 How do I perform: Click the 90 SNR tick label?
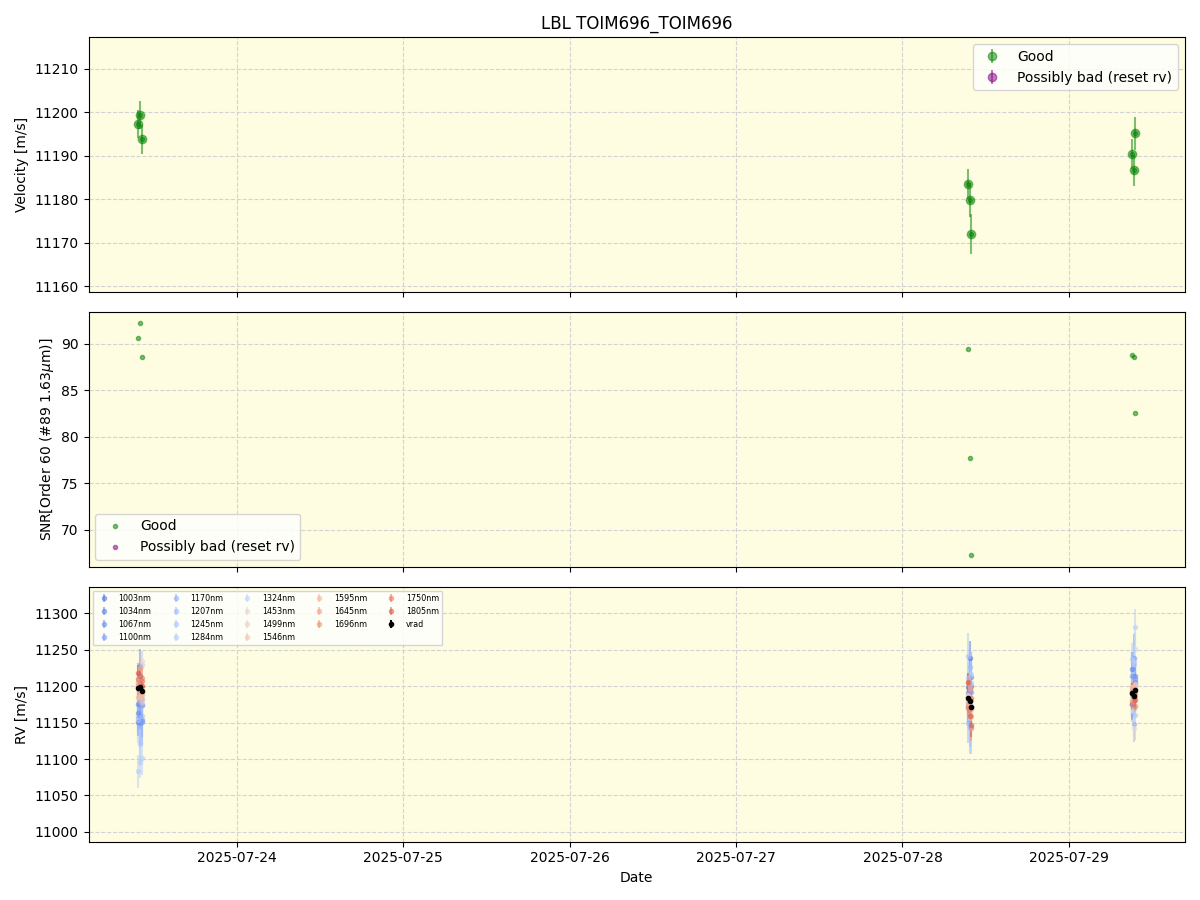(71, 344)
